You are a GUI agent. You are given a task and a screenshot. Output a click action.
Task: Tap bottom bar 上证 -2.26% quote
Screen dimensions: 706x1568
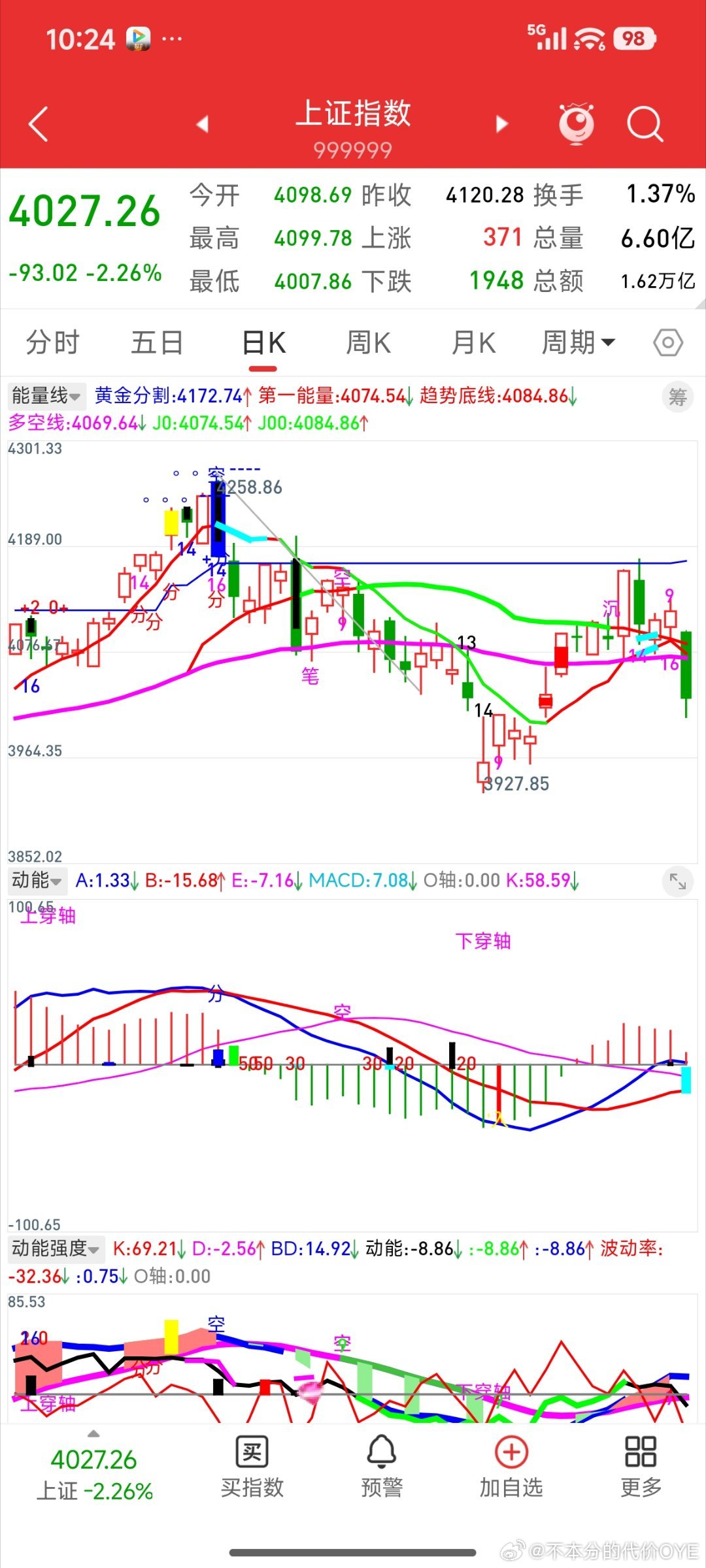[94, 1491]
